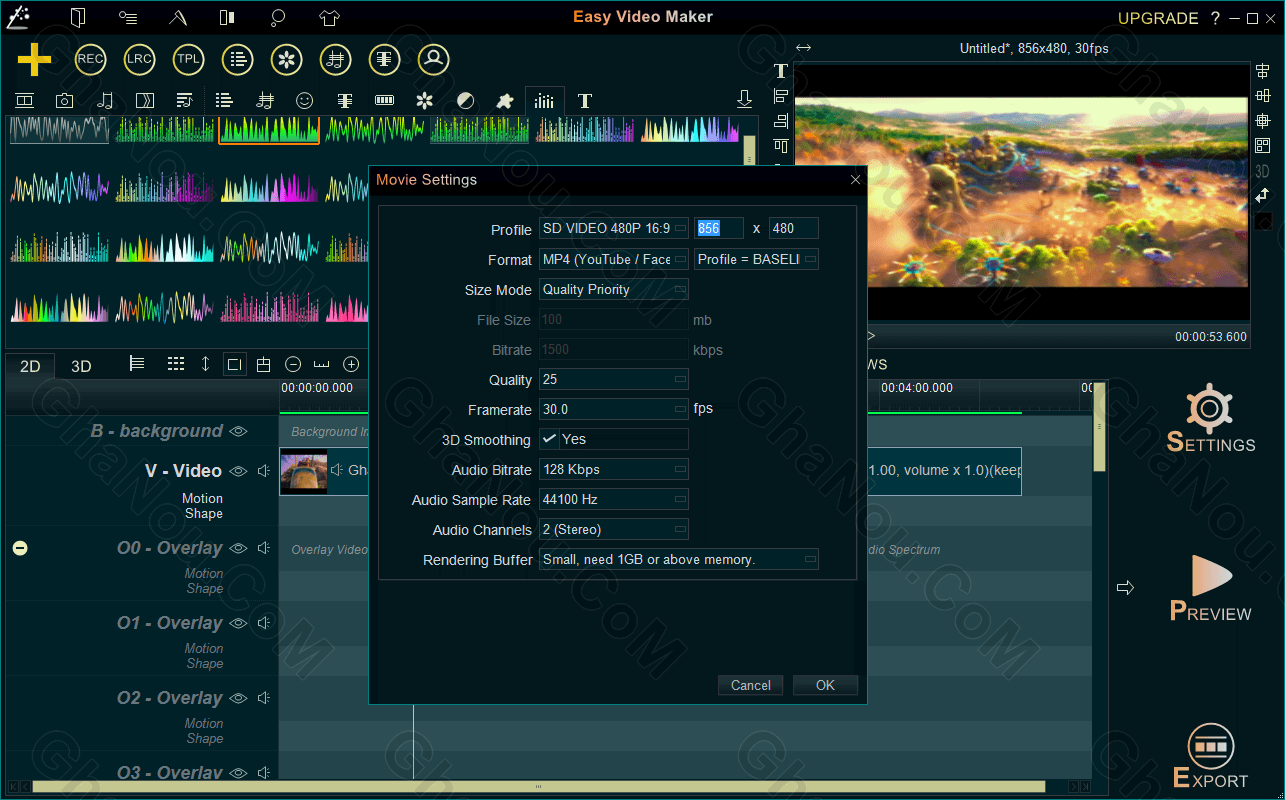Open the Framerate dropdown
The image size is (1285, 800).
point(614,409)
